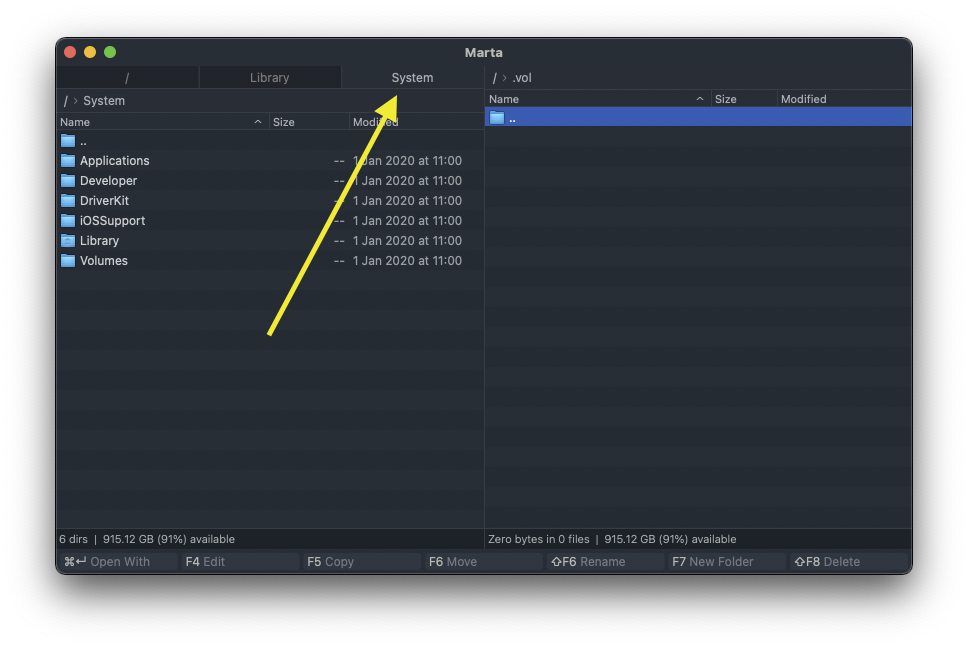This screenshot has width=968, height=648.
Task: Click the iOSSupport folder icon
Action: [x=67, y=220]
